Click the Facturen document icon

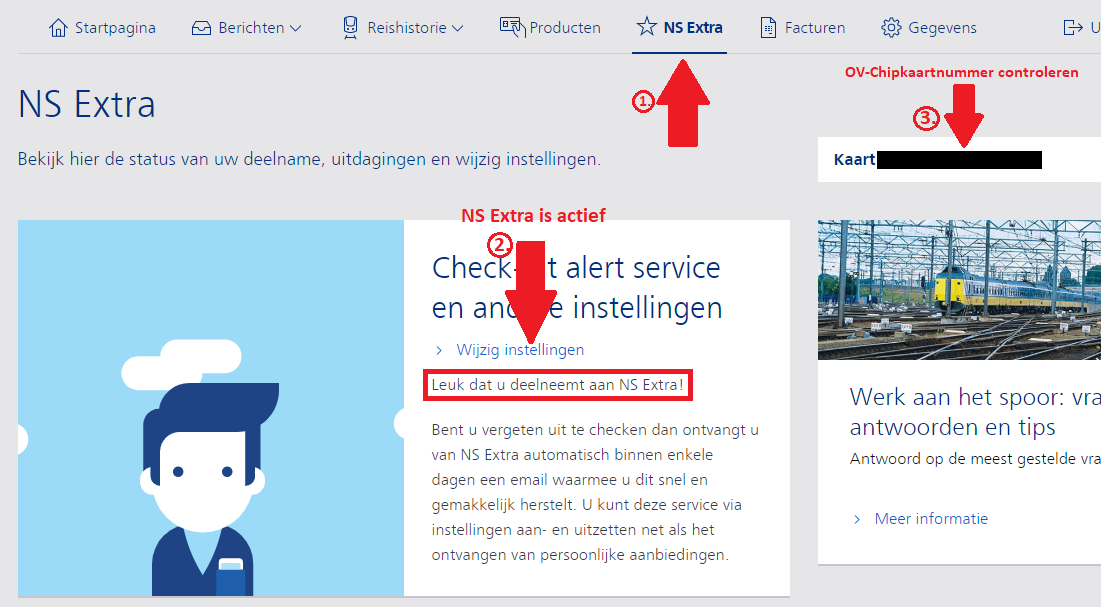pyautogui.click(x=768, y=27)
